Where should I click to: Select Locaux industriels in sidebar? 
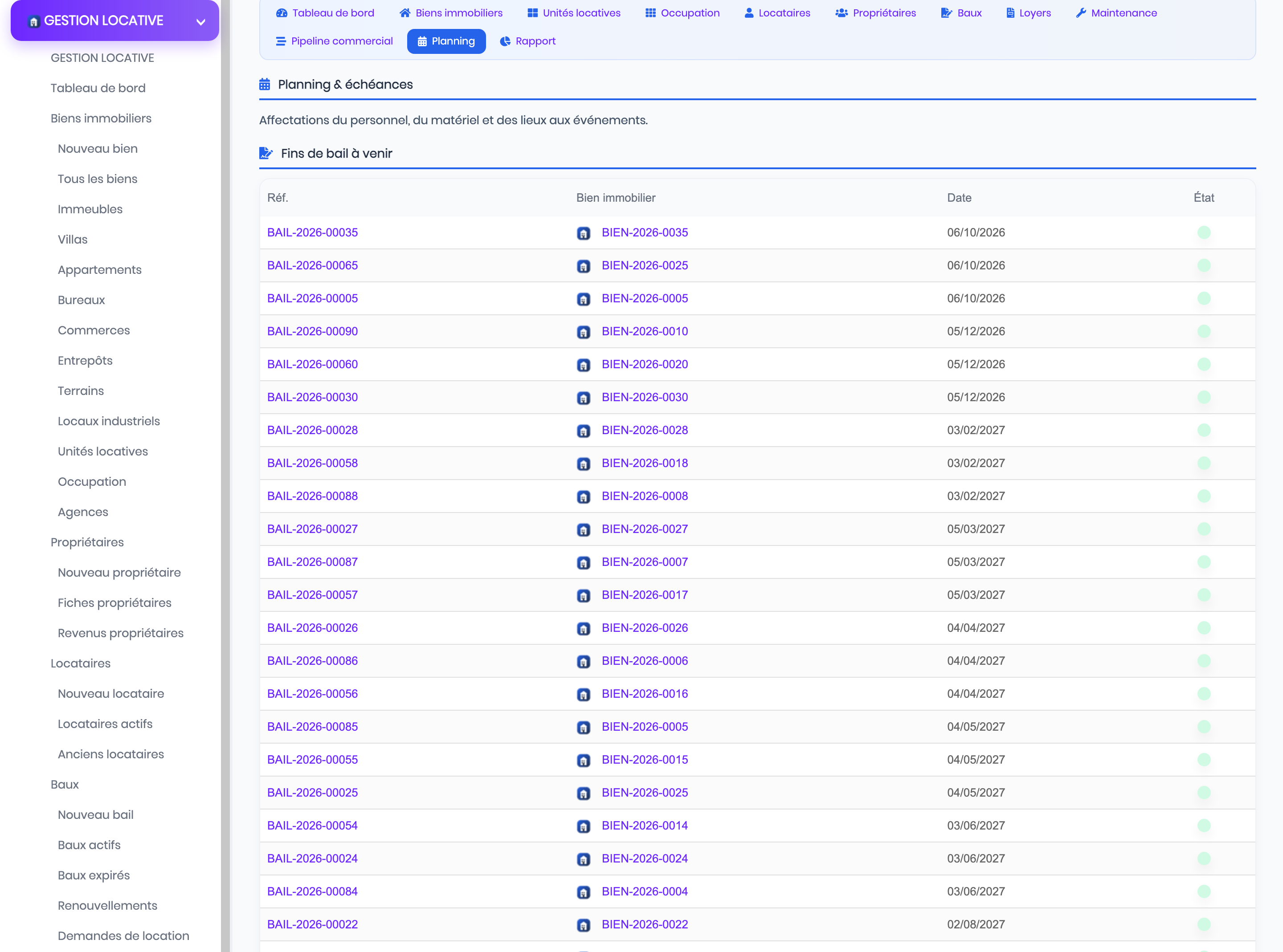pyautogui.click(x=109, y=421)
